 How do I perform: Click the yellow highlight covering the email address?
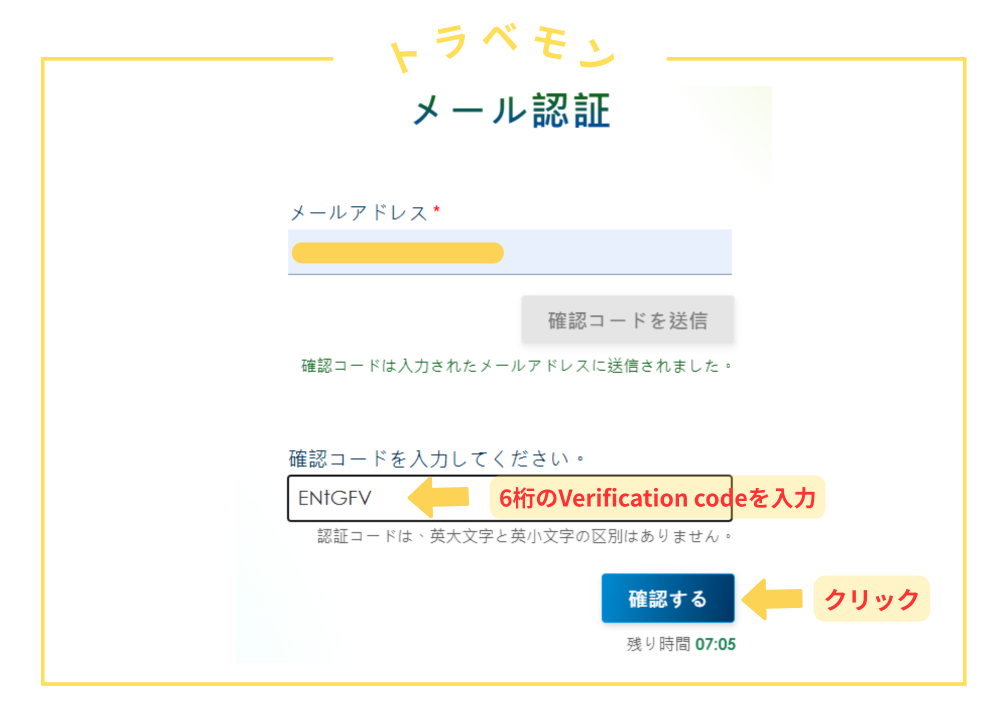[396, 252]
